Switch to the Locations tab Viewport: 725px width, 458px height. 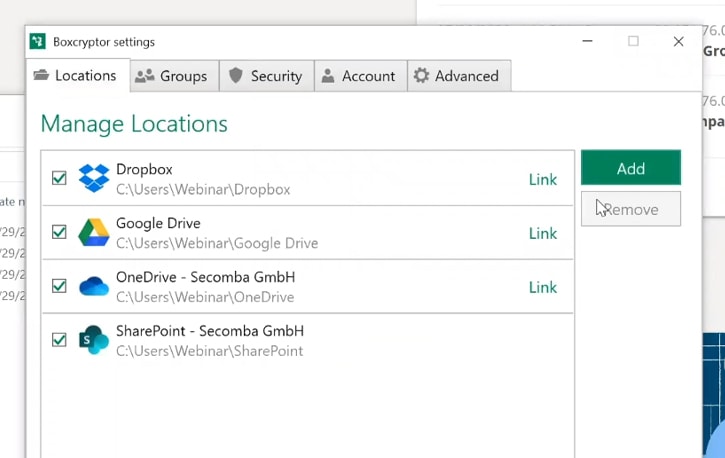[x=77, y=75]
